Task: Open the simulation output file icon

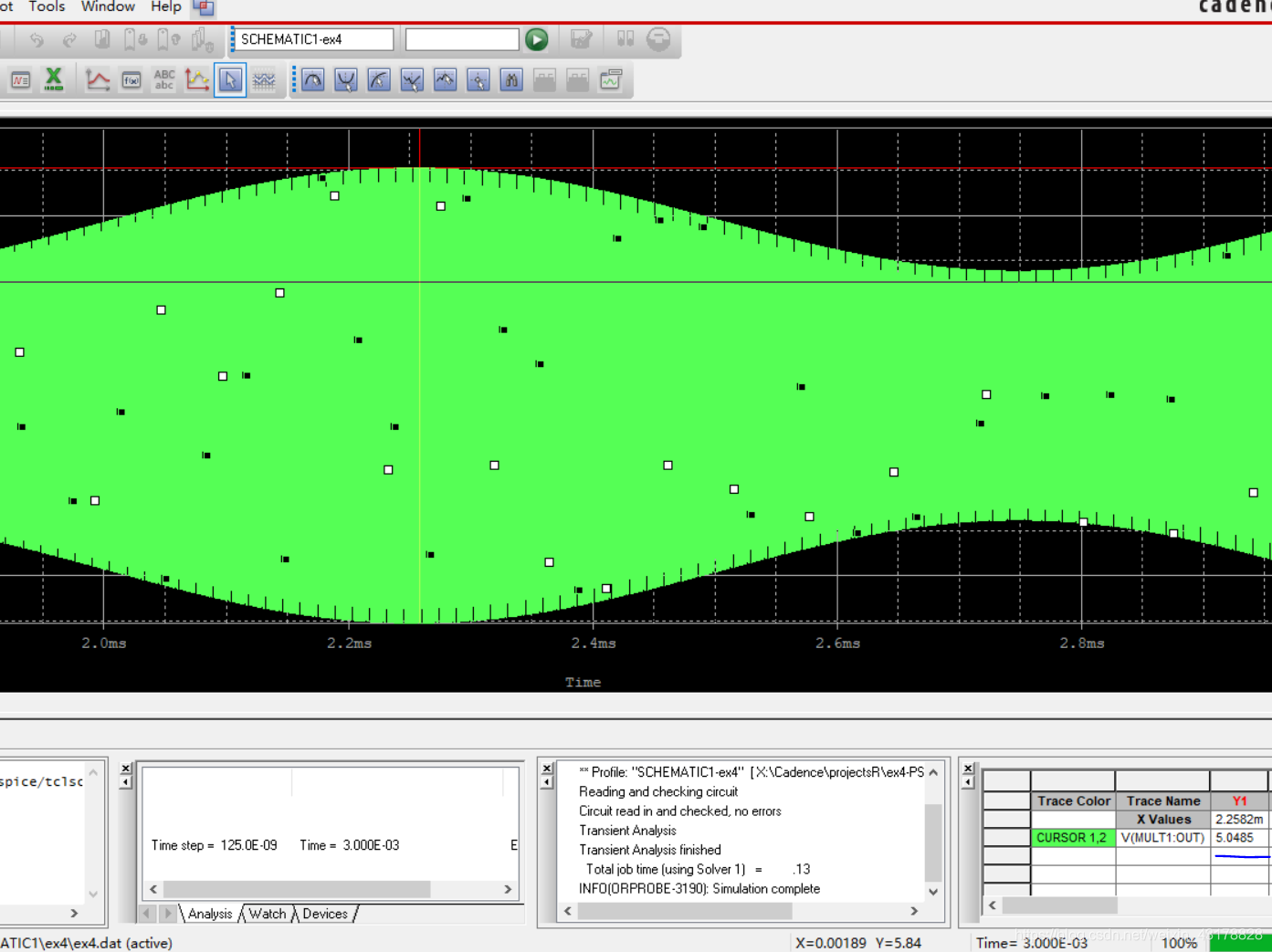Action: click(20, 80)
